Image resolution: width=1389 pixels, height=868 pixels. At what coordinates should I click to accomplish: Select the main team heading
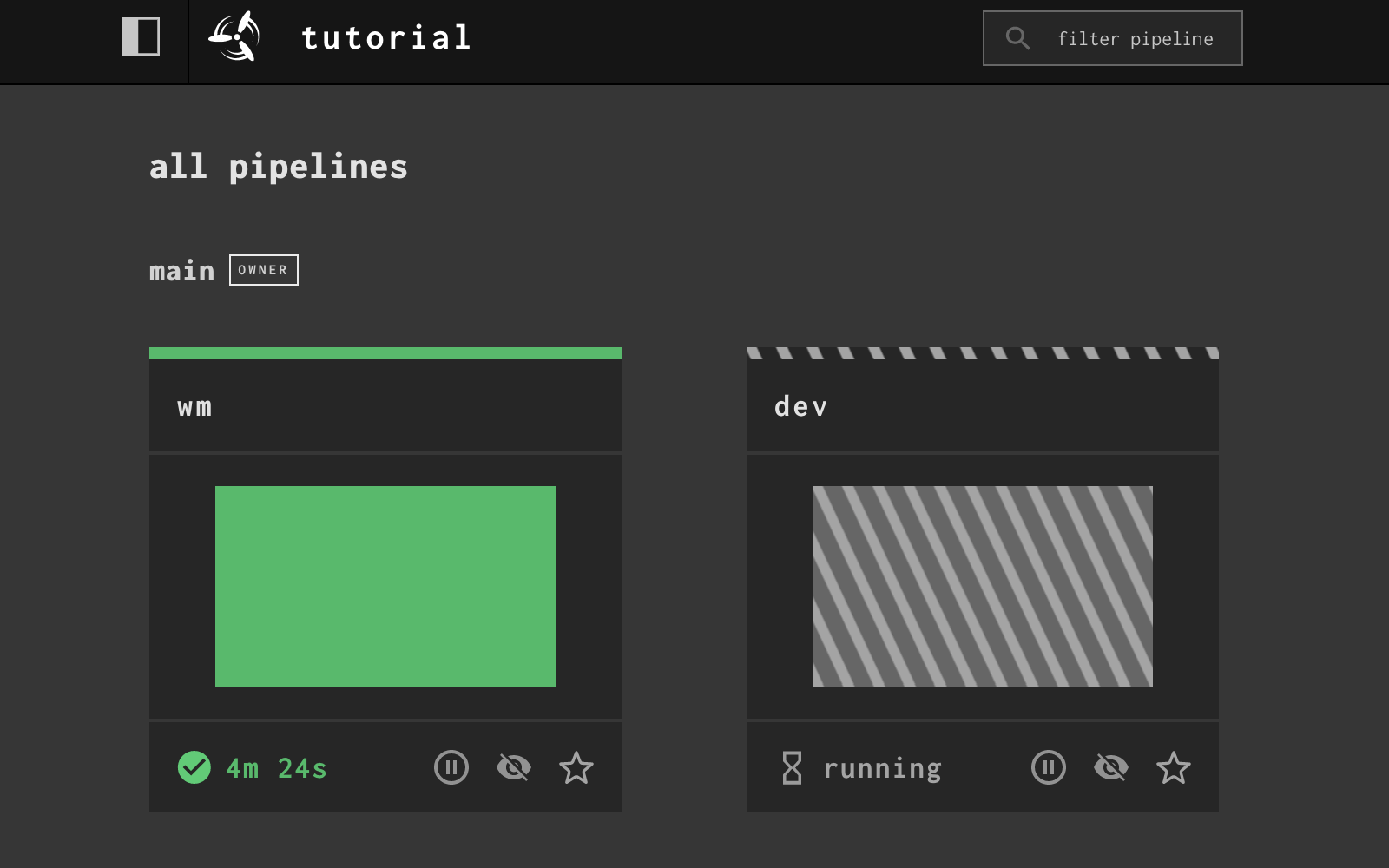(182, 270)
